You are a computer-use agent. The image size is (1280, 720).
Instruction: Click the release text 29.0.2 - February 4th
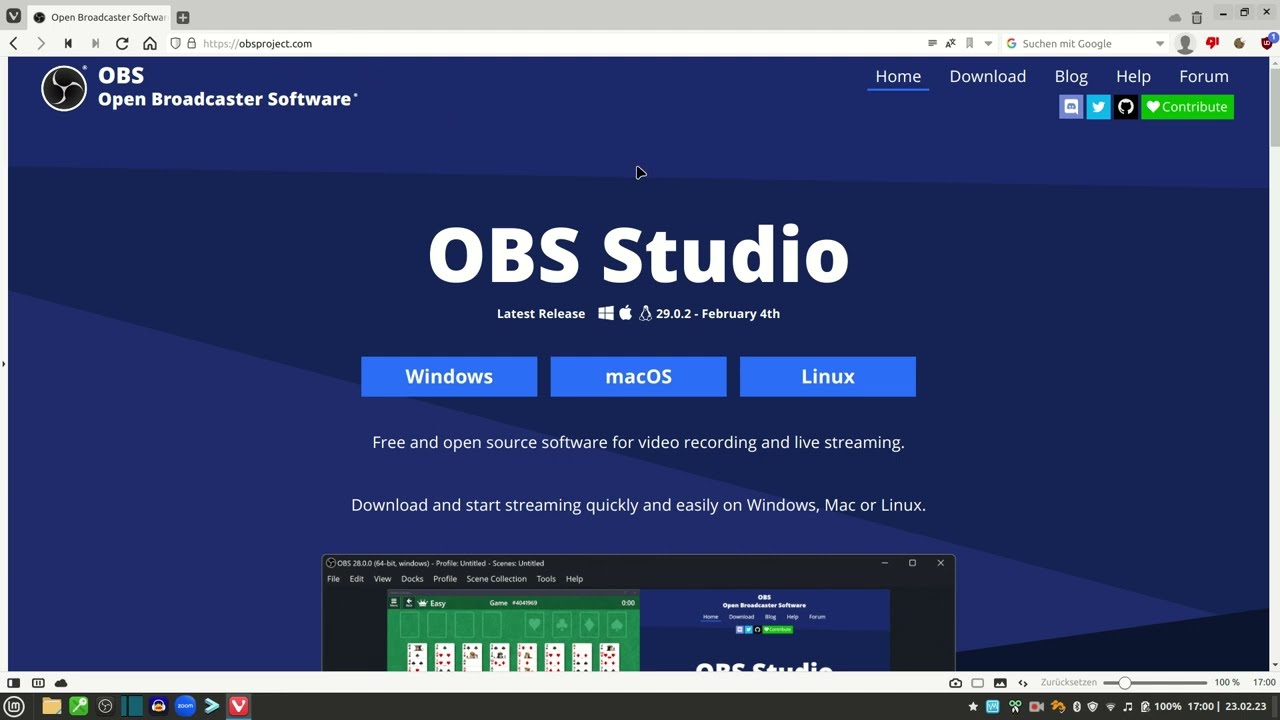click(x=718, y=314)
